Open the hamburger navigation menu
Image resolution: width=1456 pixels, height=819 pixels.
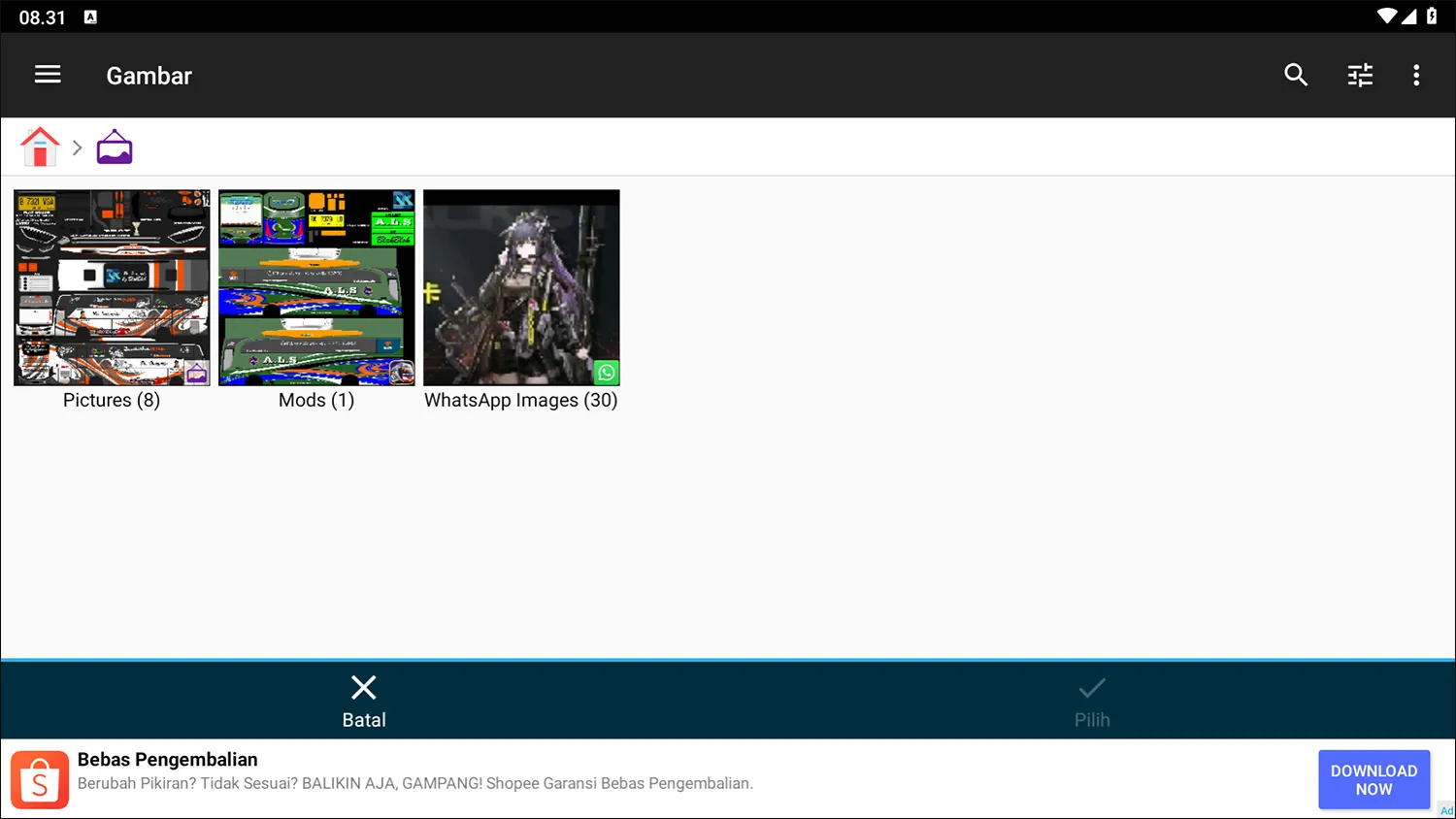coord(48,75)
